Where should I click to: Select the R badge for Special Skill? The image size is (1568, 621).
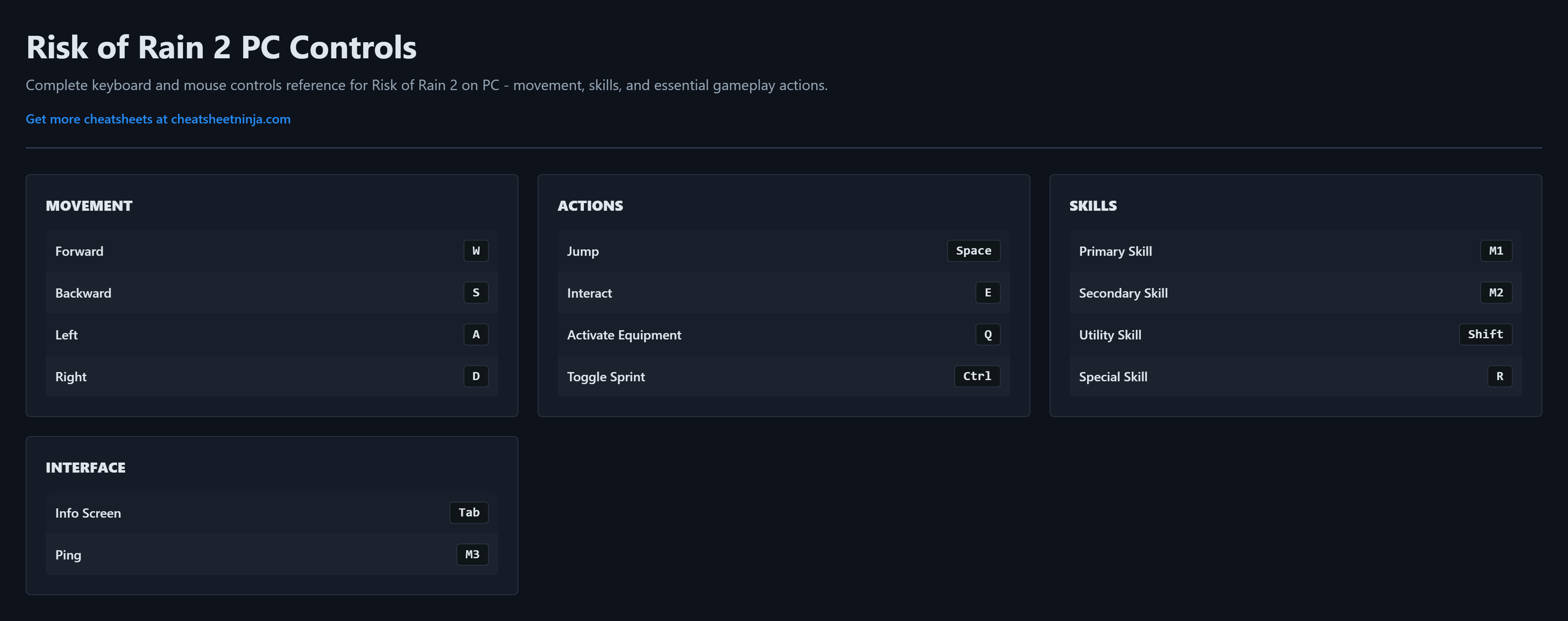[x=1499, y=376]
